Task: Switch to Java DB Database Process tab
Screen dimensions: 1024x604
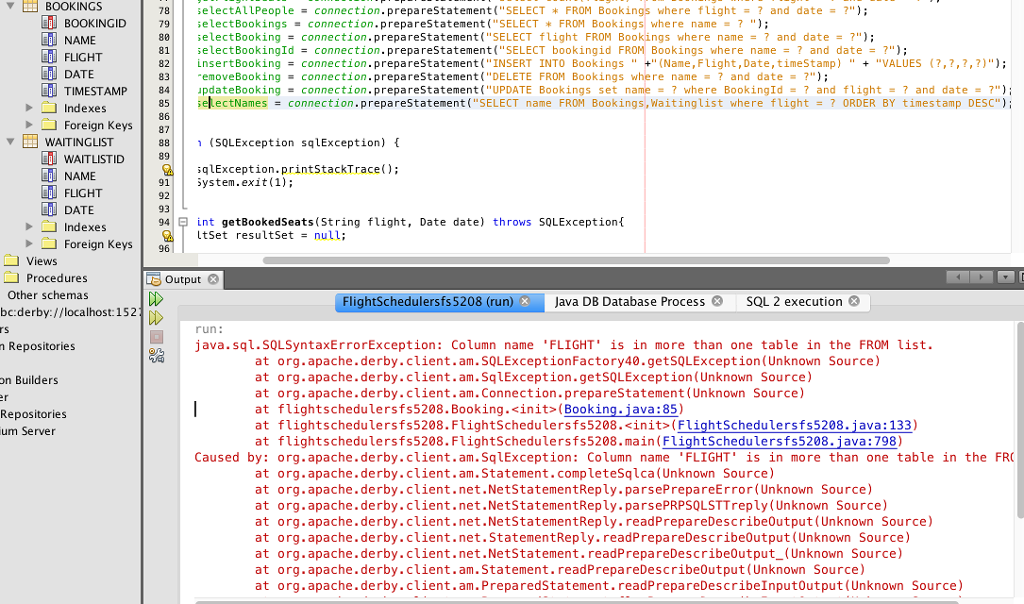Action: [x=630, y=301]
